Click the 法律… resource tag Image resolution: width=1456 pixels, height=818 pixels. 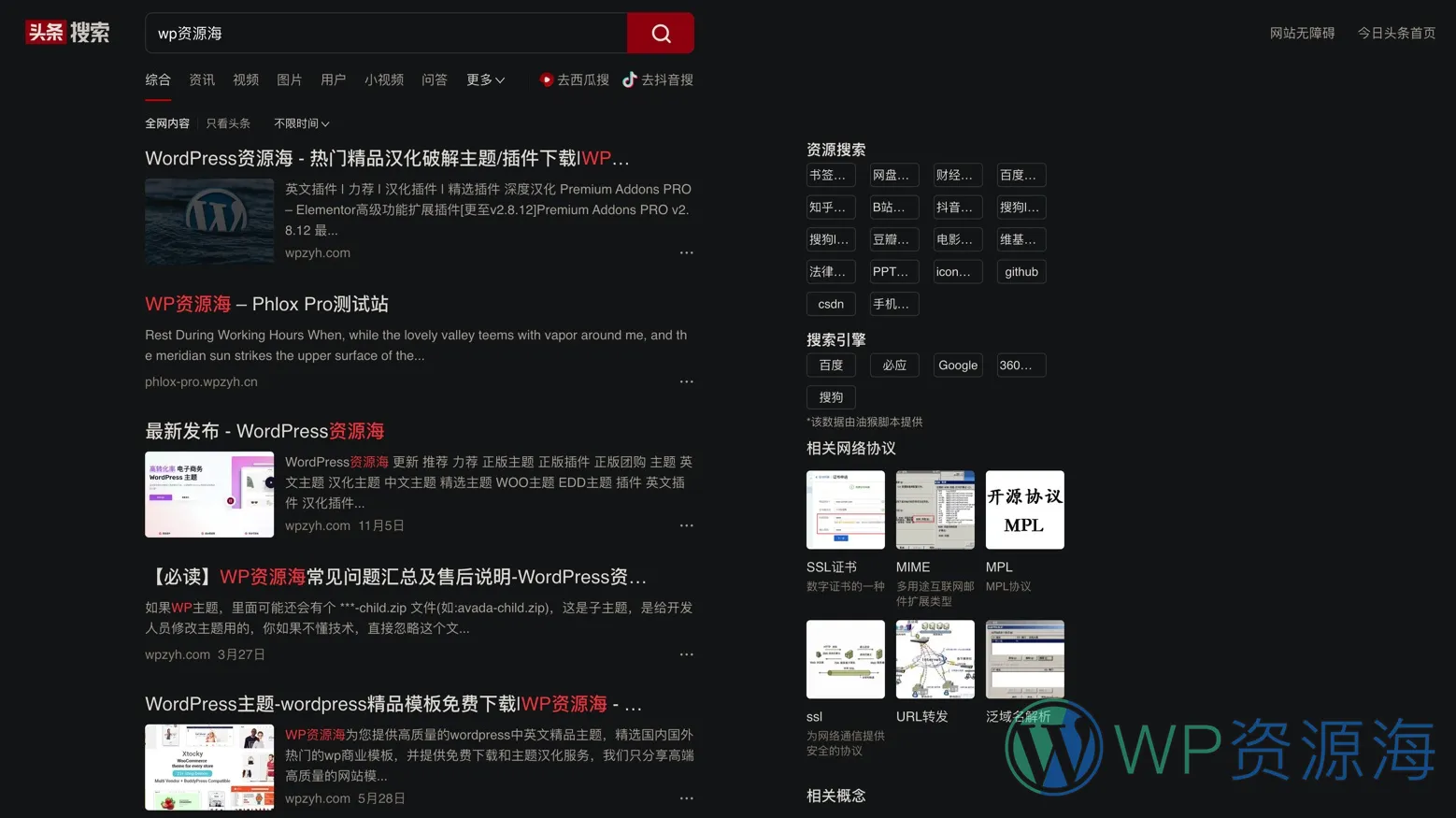tap(831, 272)
